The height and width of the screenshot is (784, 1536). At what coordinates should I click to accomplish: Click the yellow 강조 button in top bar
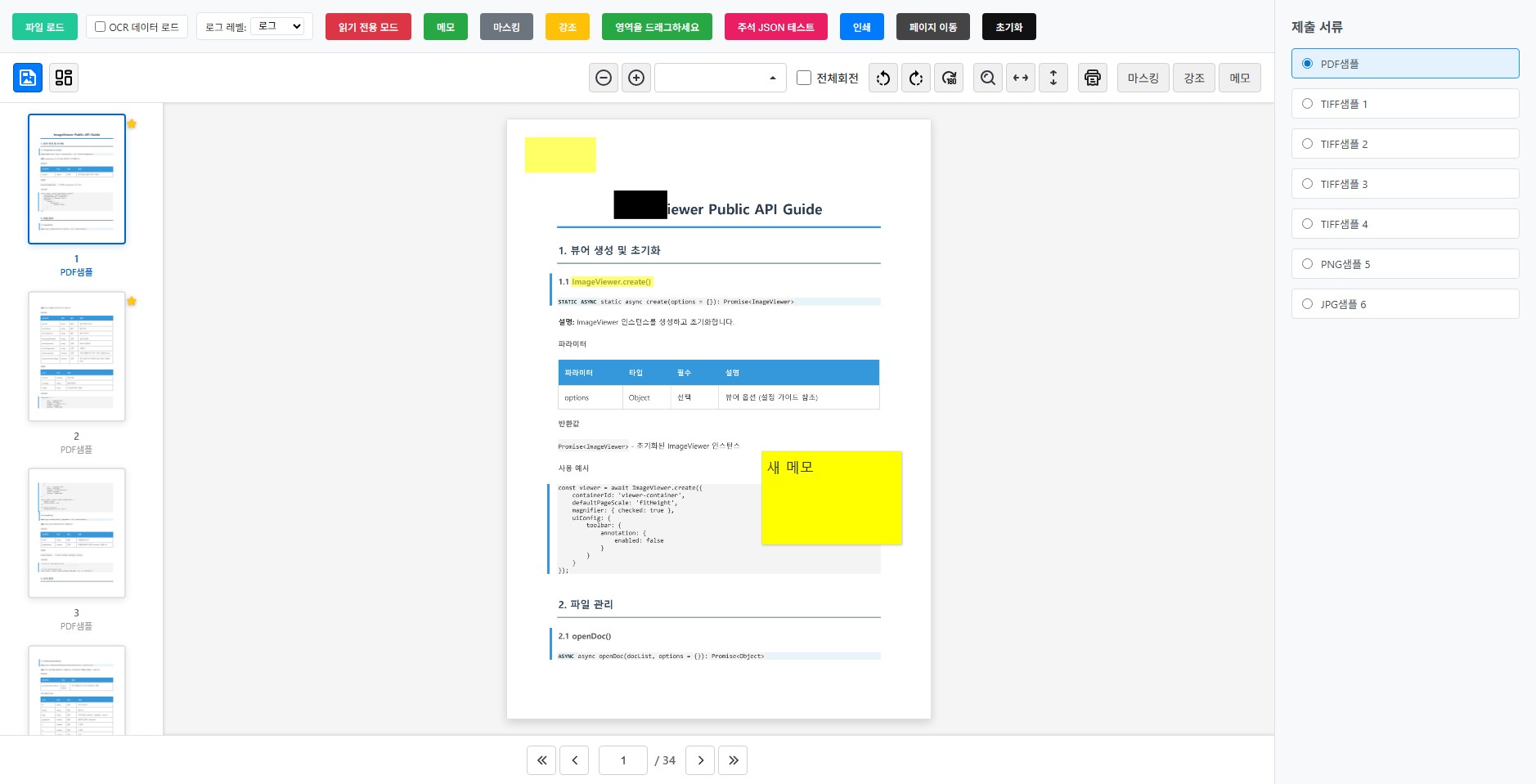click(568, 27)
